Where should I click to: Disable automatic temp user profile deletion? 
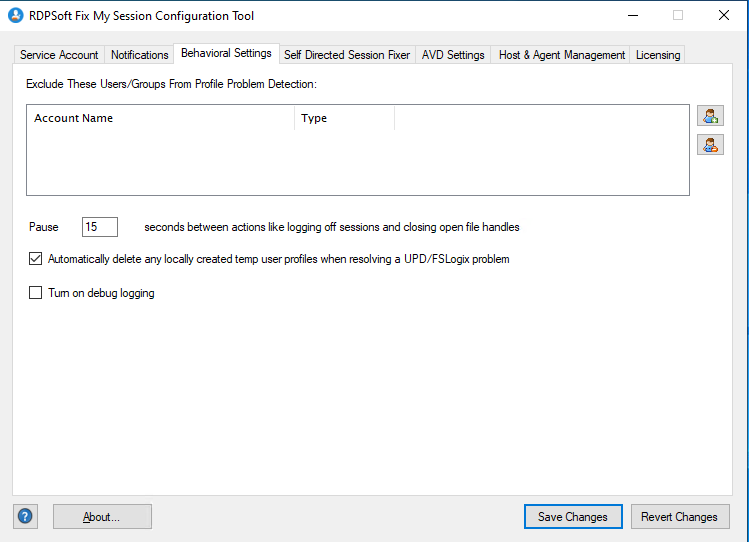(x=36, y=259)
